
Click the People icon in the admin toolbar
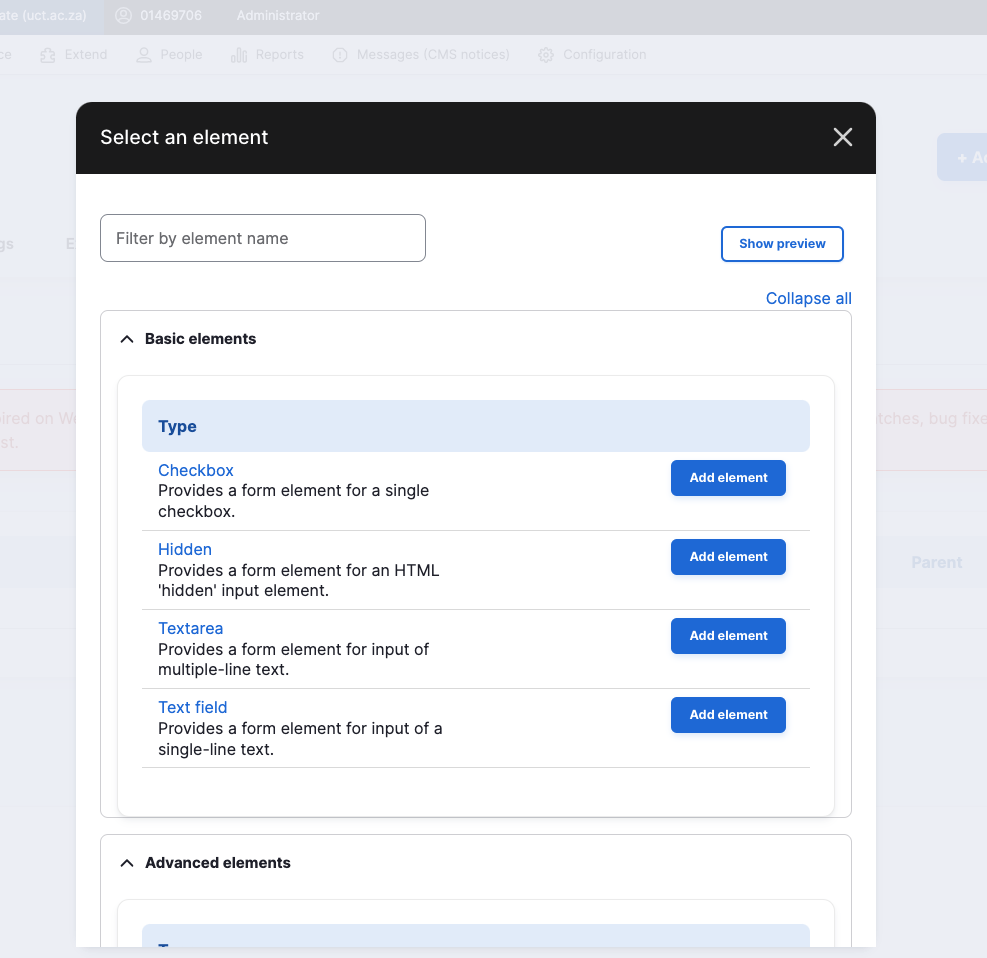pyautogui.click(x=142, y=55)
